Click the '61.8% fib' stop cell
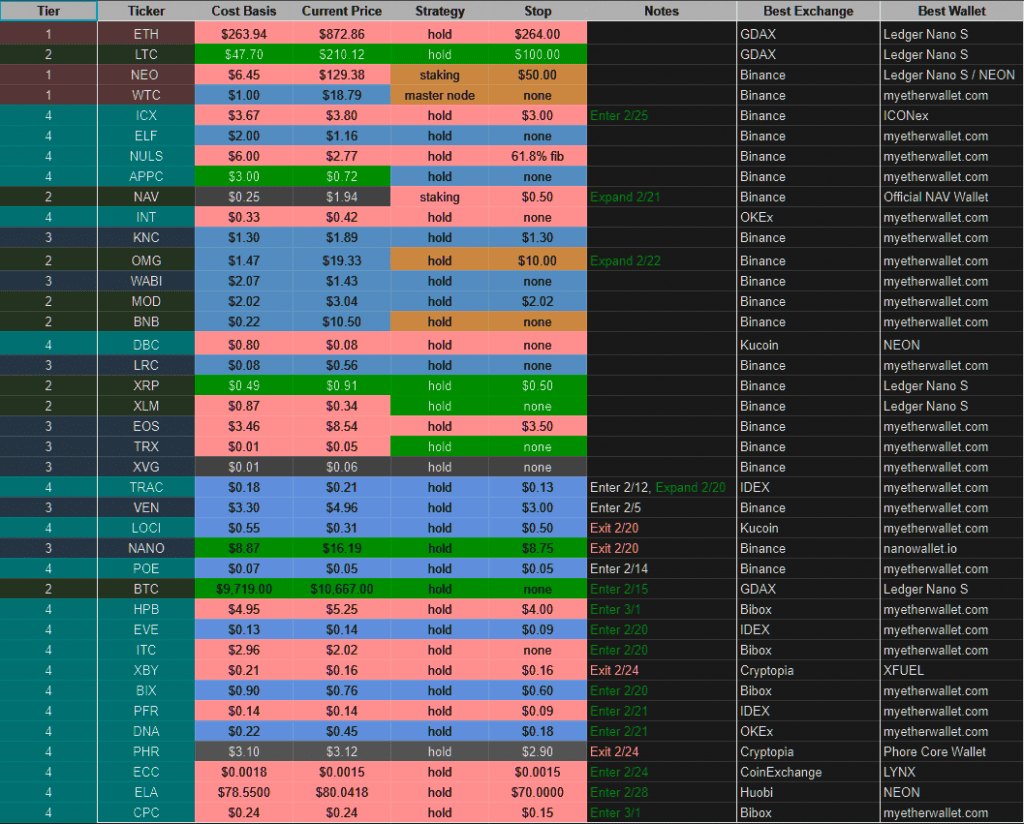Viewport: 1024px width, 824px height. point(537,156)
